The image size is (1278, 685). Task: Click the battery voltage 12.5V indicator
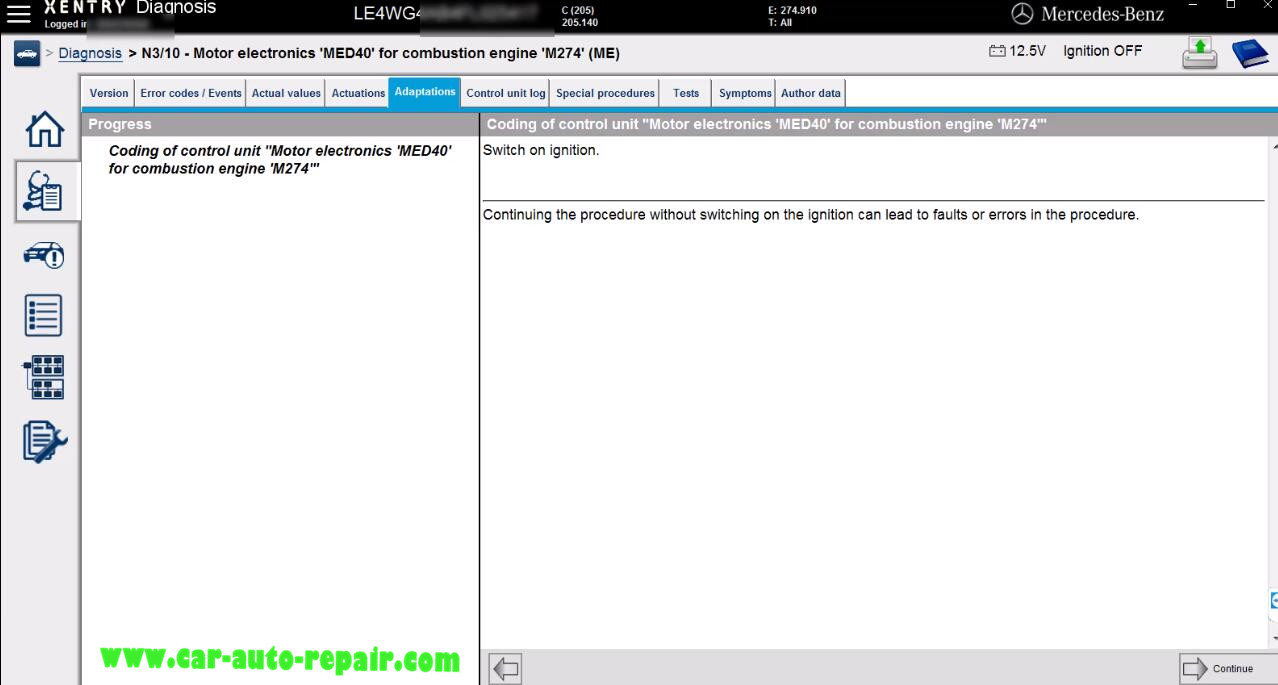point(1017,51)
